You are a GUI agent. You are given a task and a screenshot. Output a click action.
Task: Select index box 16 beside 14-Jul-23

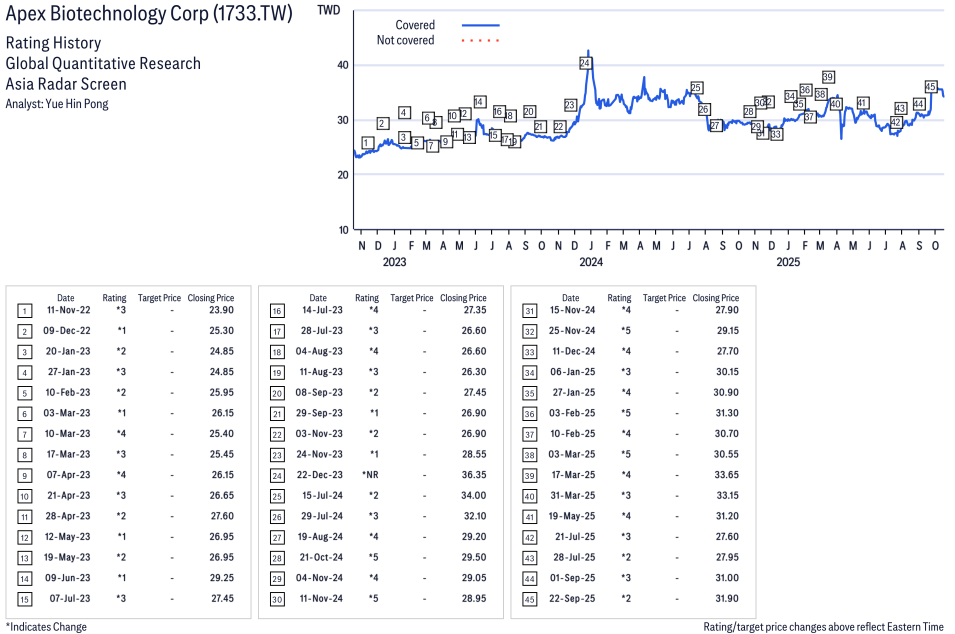click(277, 311)
